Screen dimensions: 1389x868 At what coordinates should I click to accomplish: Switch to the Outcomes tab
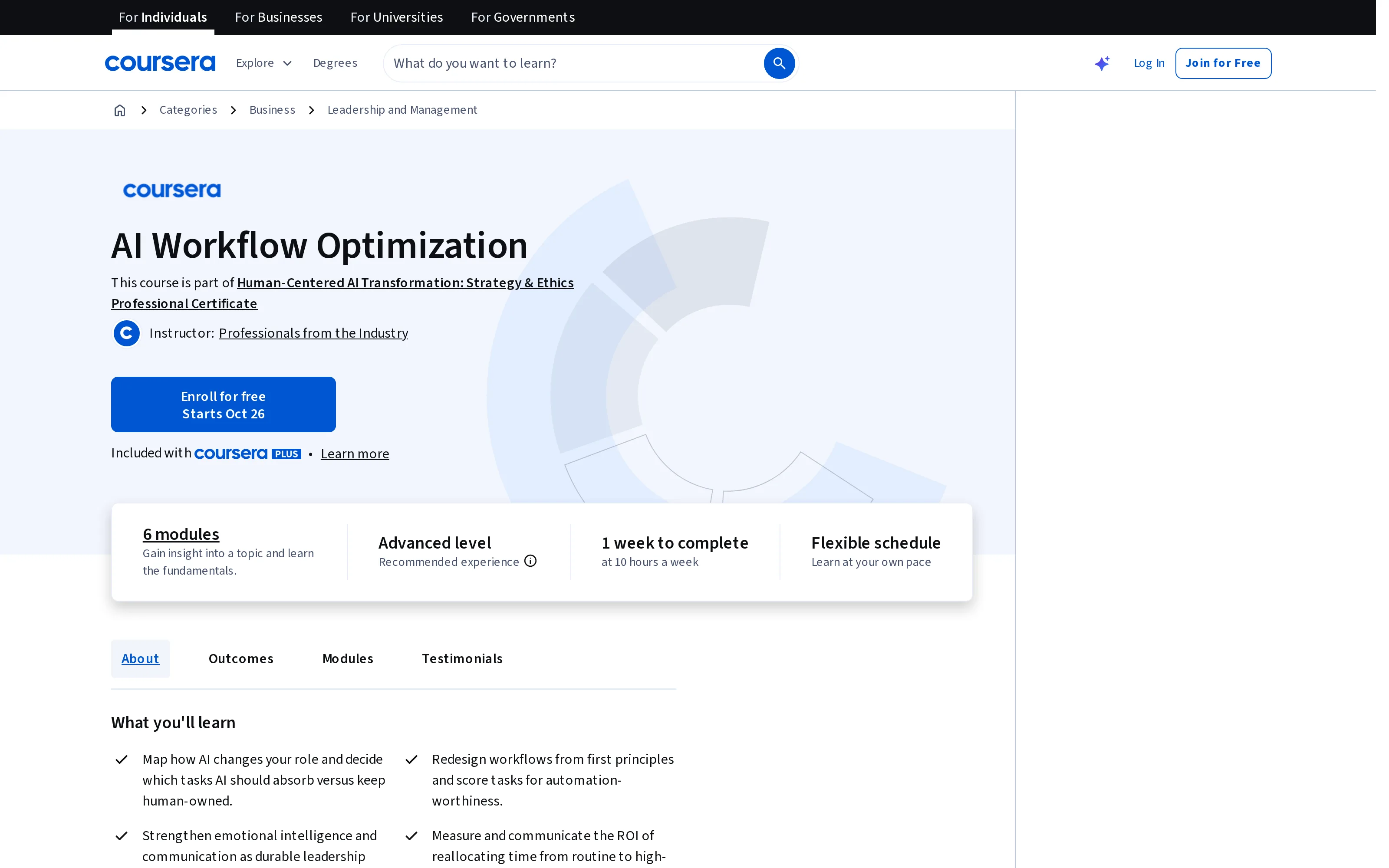click(x=241, y=658)
